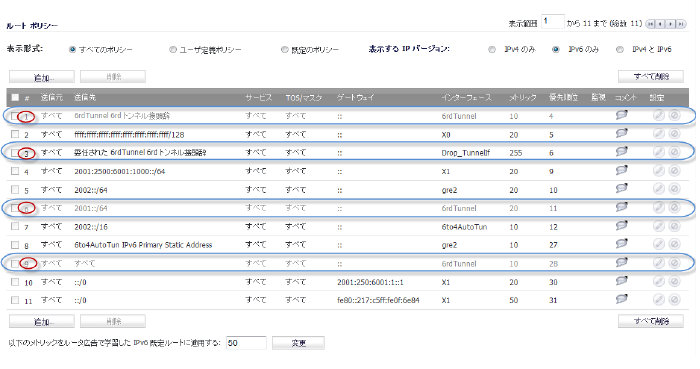Click the top 追加... button
700x369 pixels.
pos(42,77)
